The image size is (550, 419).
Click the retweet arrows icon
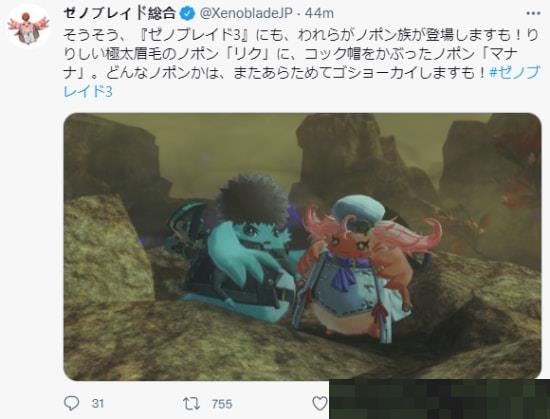click(192, 404)
